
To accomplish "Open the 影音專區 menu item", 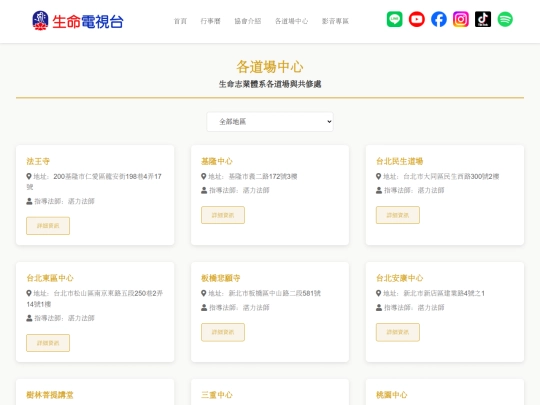I will pos(335,21).
